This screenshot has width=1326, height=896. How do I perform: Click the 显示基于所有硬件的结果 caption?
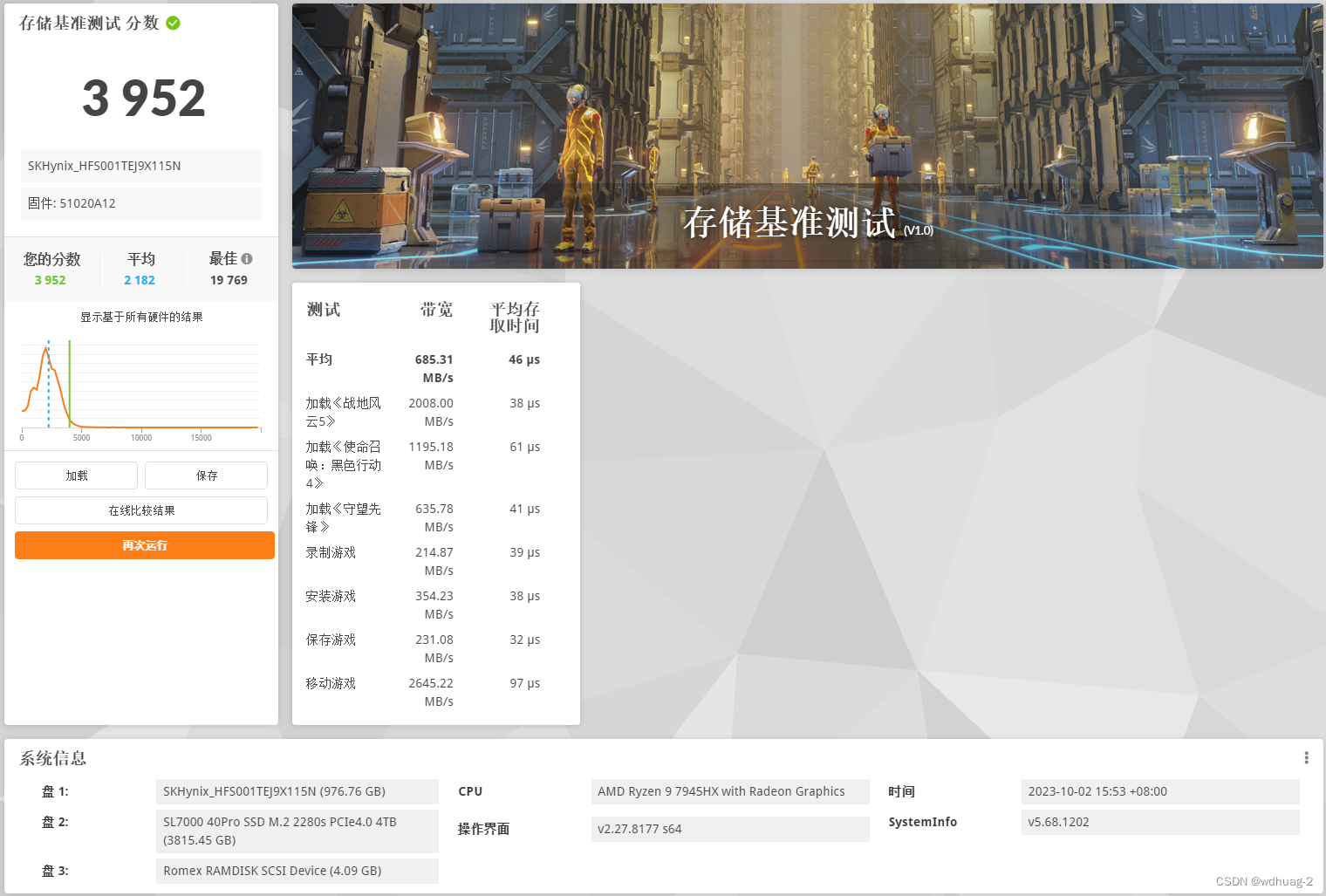pyautogui.click(x=141, y=317)
